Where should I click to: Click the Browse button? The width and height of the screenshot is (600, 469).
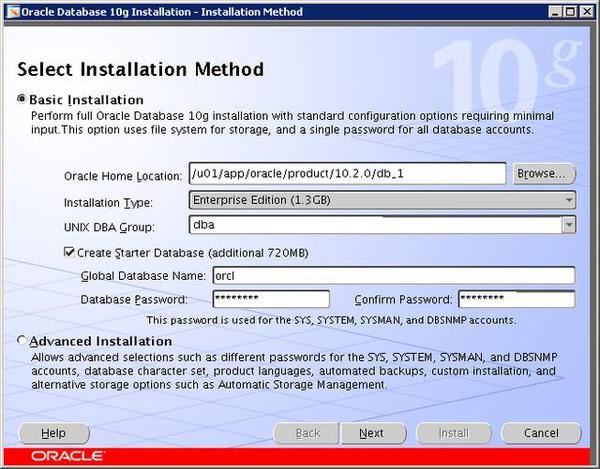click(x=544, y=174)
